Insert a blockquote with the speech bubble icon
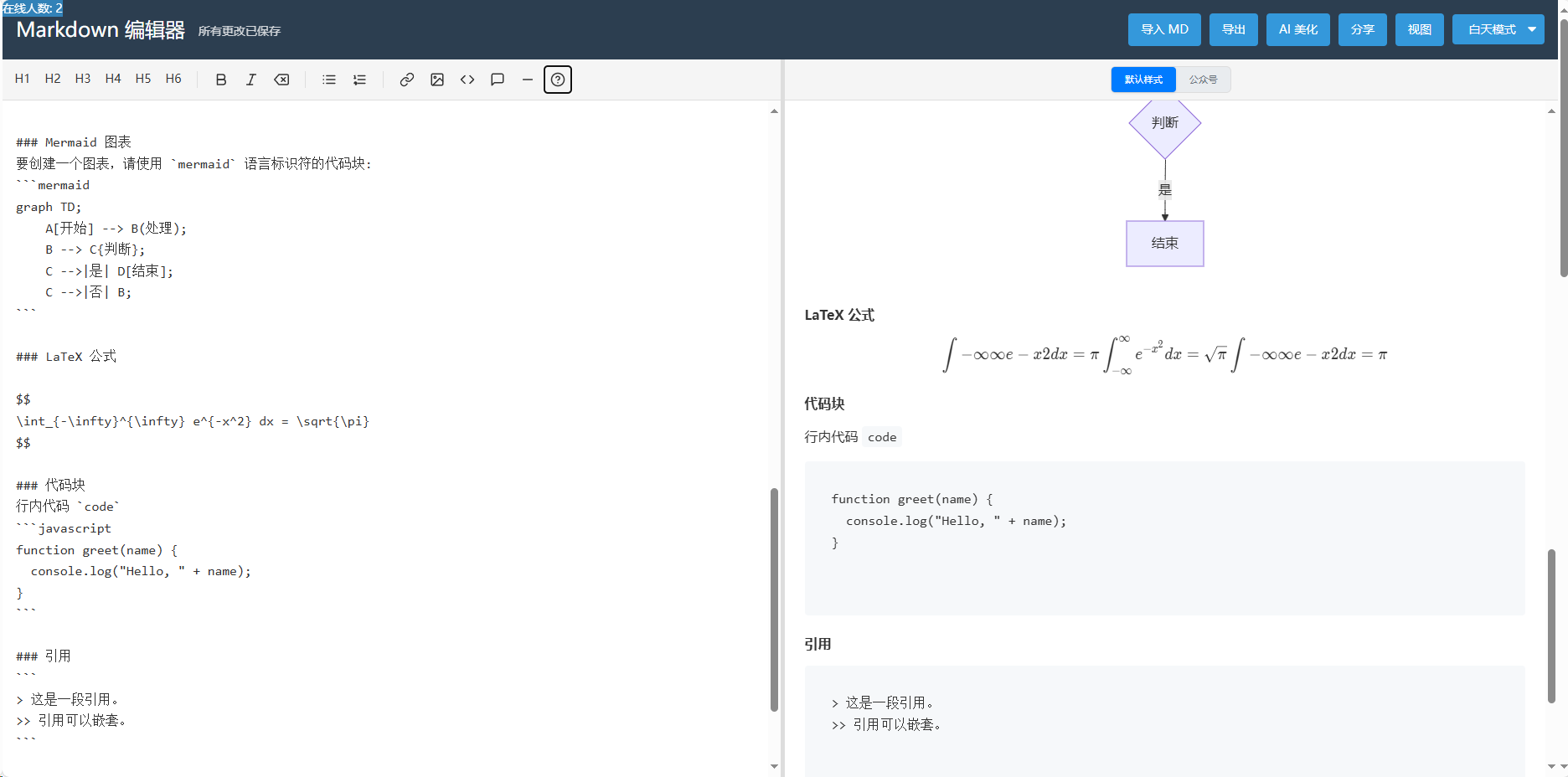This screenshot has width=1568, height=777. [x=498, y=80]
